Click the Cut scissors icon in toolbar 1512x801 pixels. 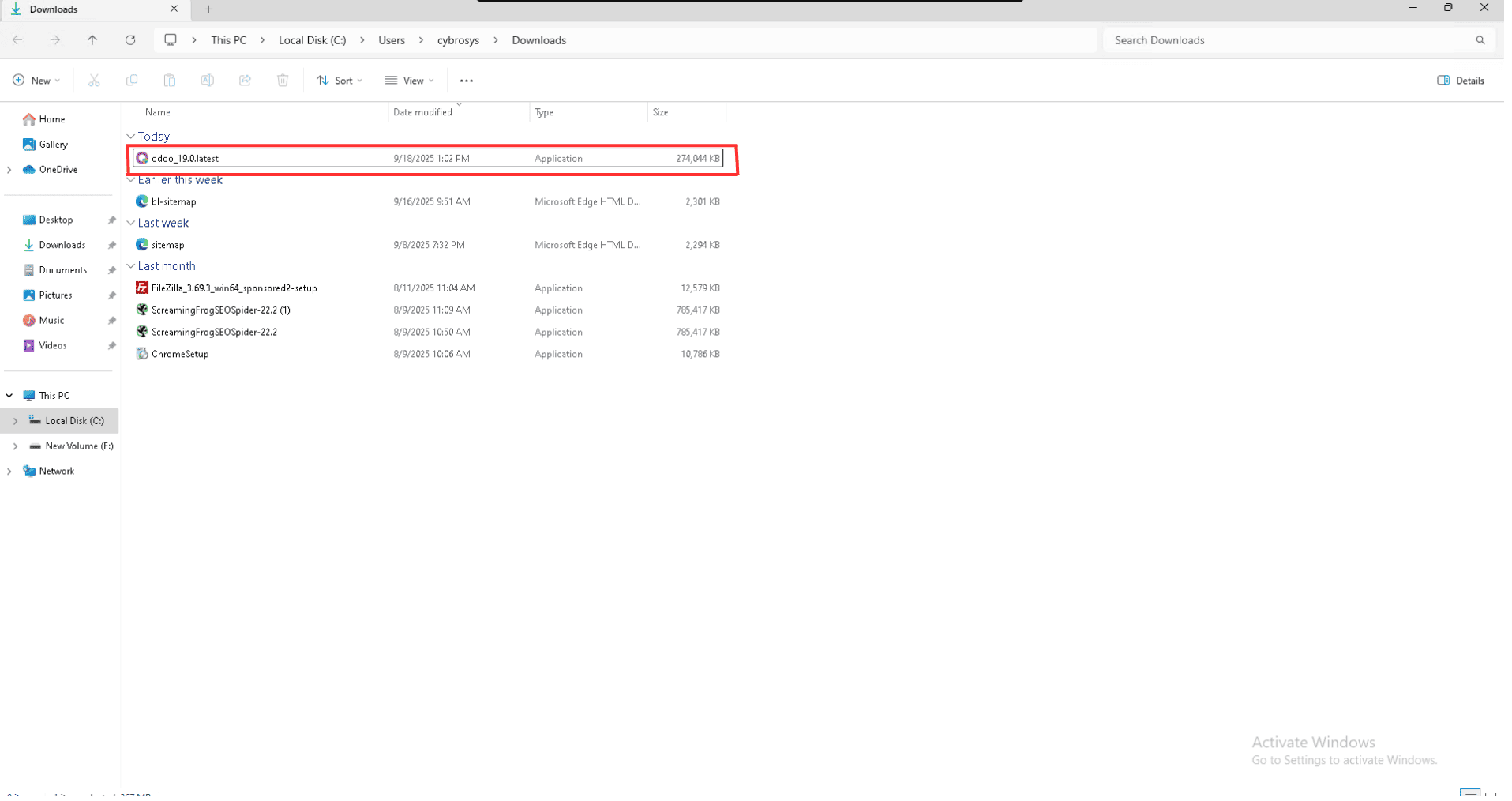[x=94, y=81]
